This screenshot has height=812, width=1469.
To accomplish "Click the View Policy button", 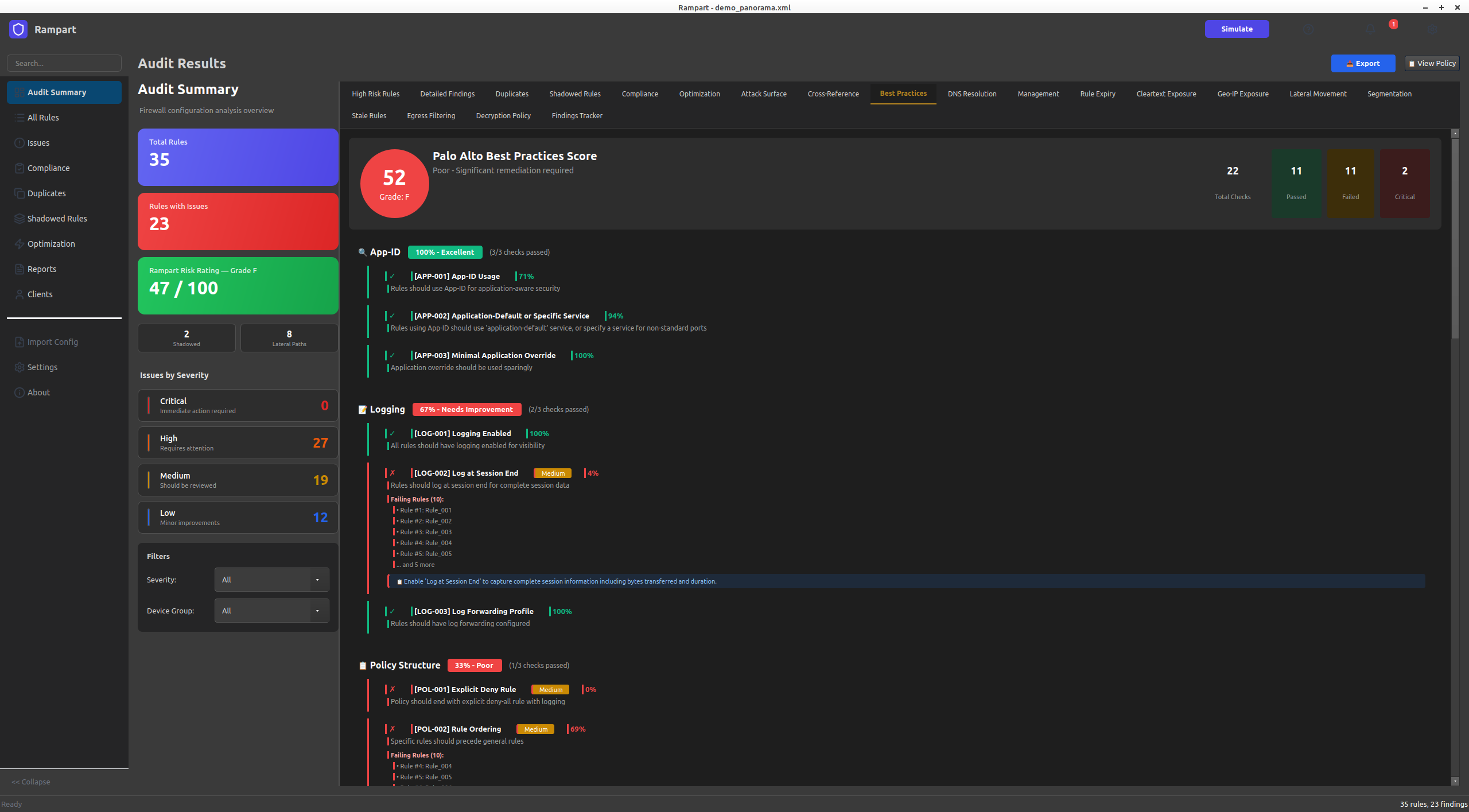I will point(1432,63).
